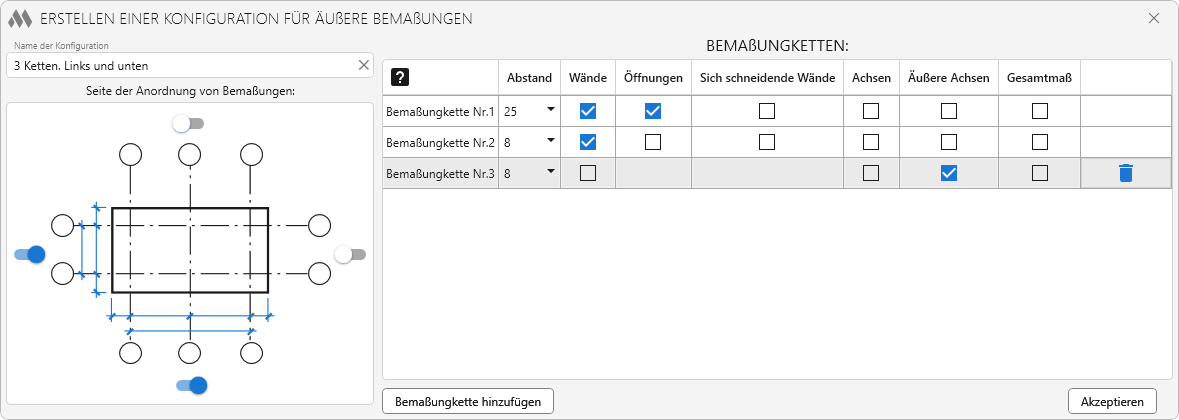Viewport: 1179px width, 420px height.
Task: Click the configuration name text field
Action: [180, 65]
